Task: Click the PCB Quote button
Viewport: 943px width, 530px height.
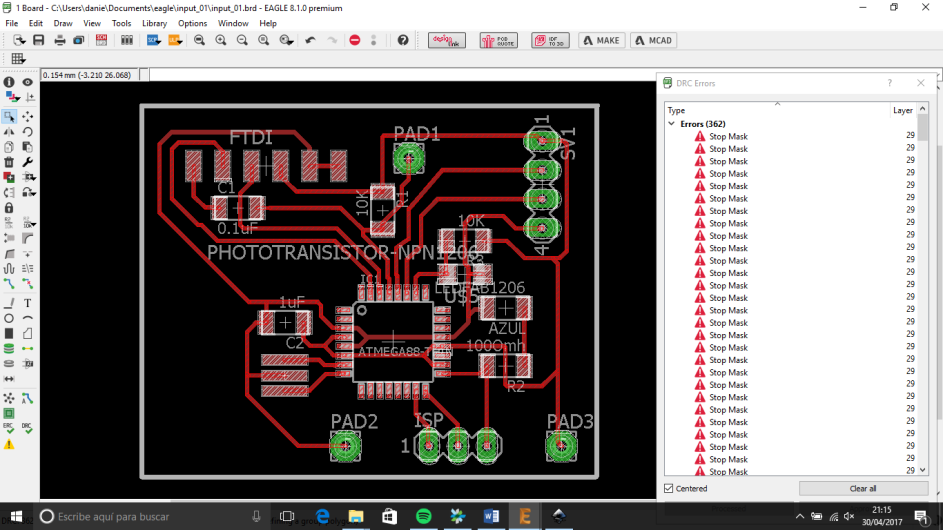Action: pos(499,40)
